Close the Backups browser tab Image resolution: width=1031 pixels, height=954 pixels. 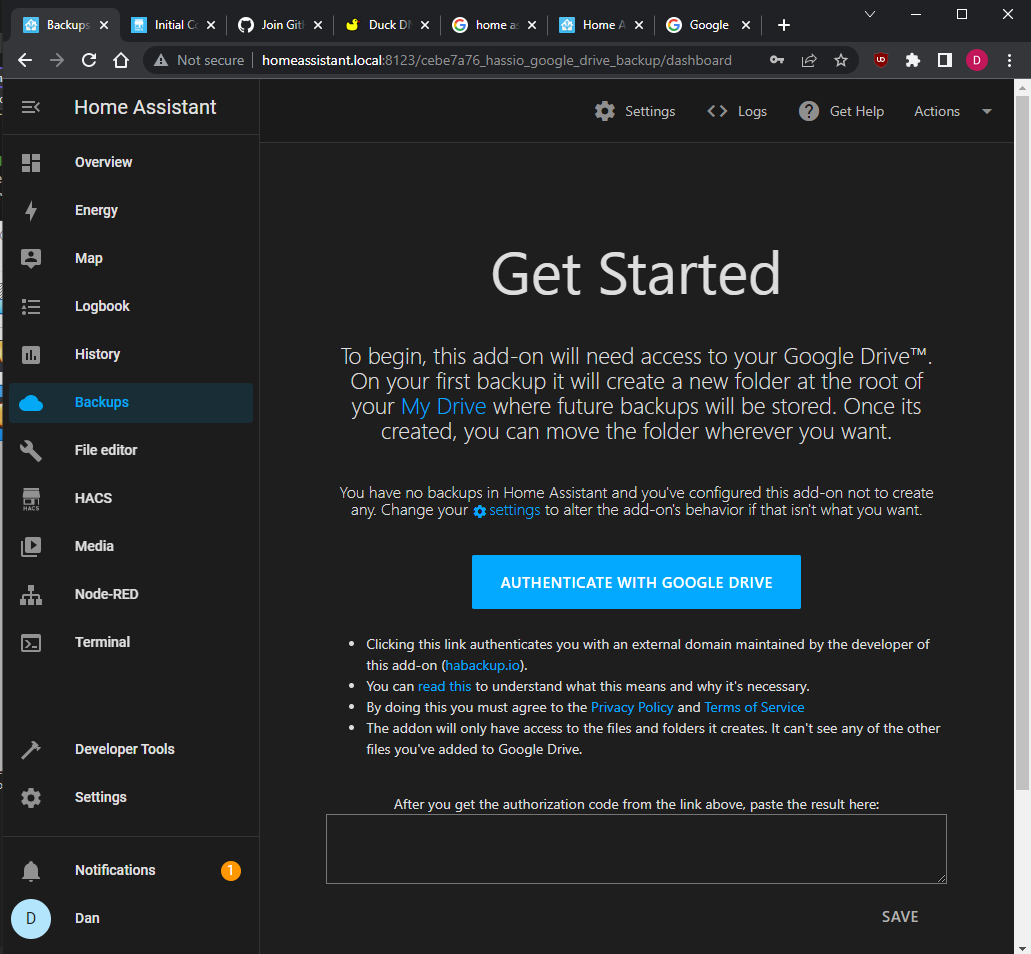104,25
